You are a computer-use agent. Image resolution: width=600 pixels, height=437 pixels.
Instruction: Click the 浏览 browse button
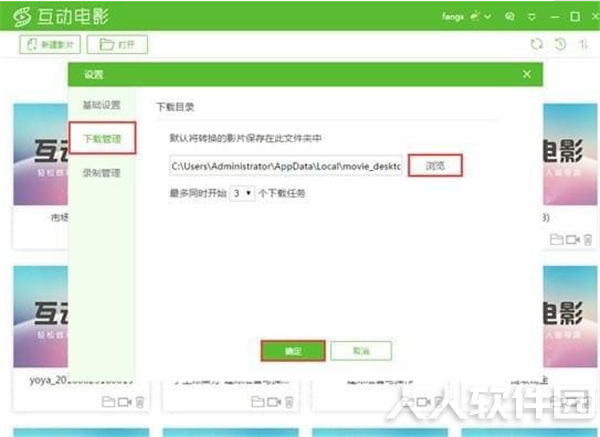tap(435, 165)
